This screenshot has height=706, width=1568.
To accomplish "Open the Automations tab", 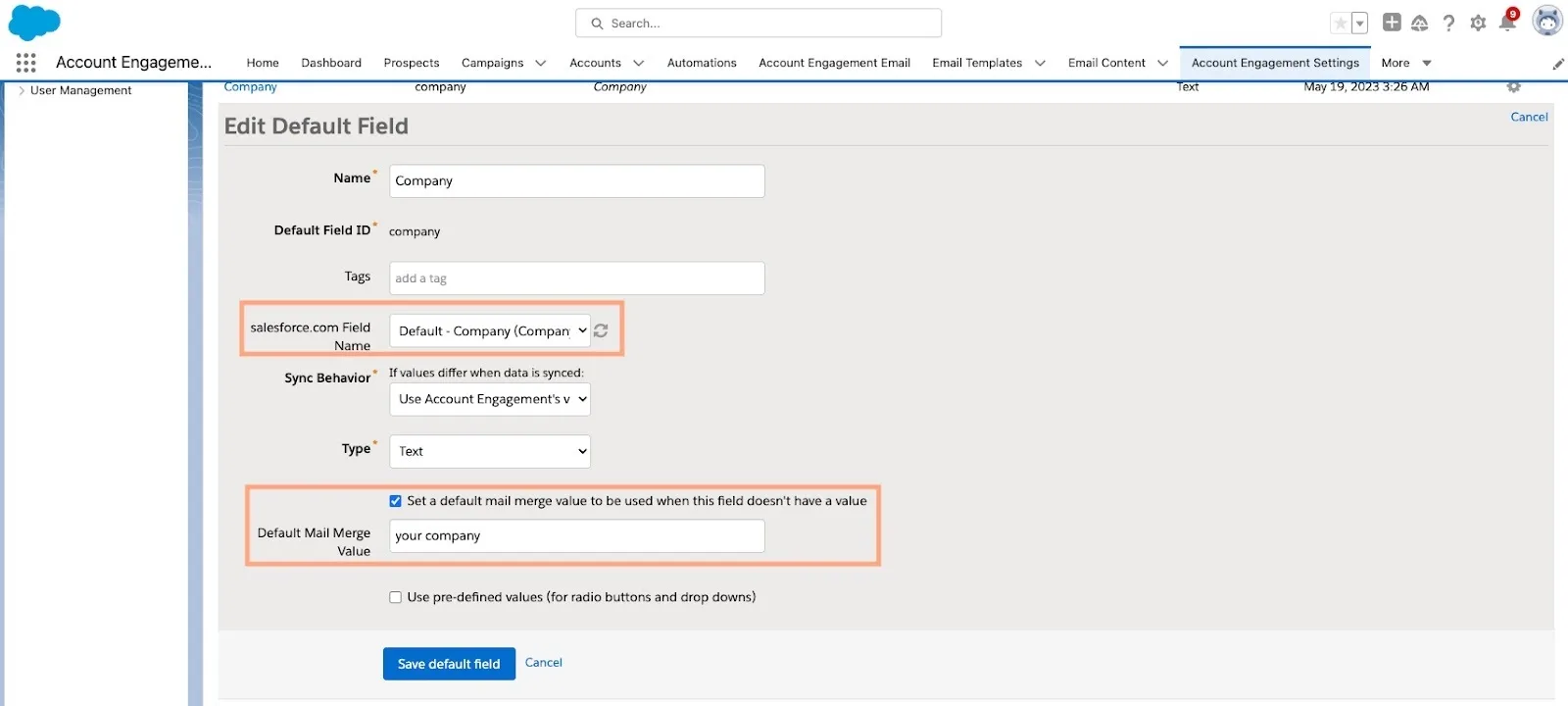I will 702,63.
